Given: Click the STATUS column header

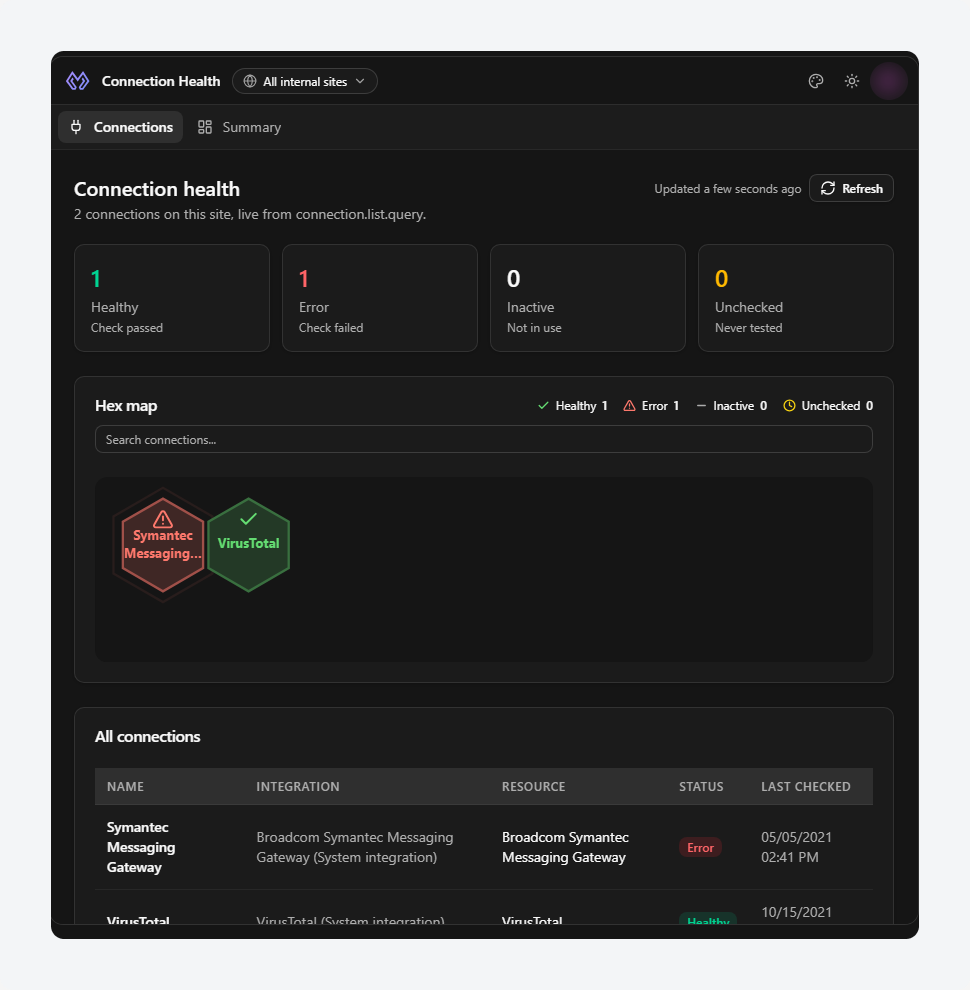Looking at the screenshot, I should pos(701,787).
